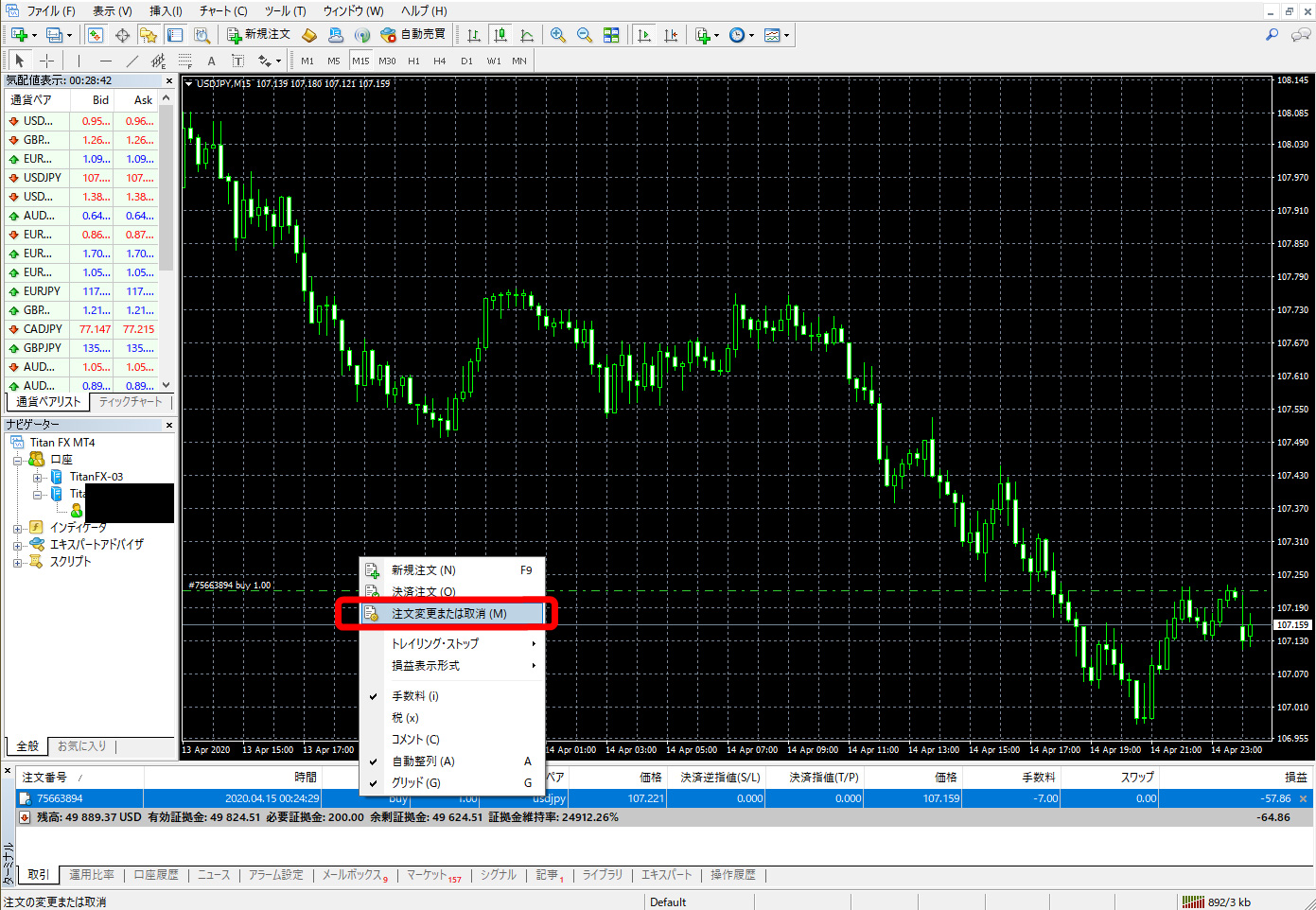Viewport: 1316px width, 910px height.
Task: Zoom out on the chart magnifier icon
Action: [x=585, y=35]
